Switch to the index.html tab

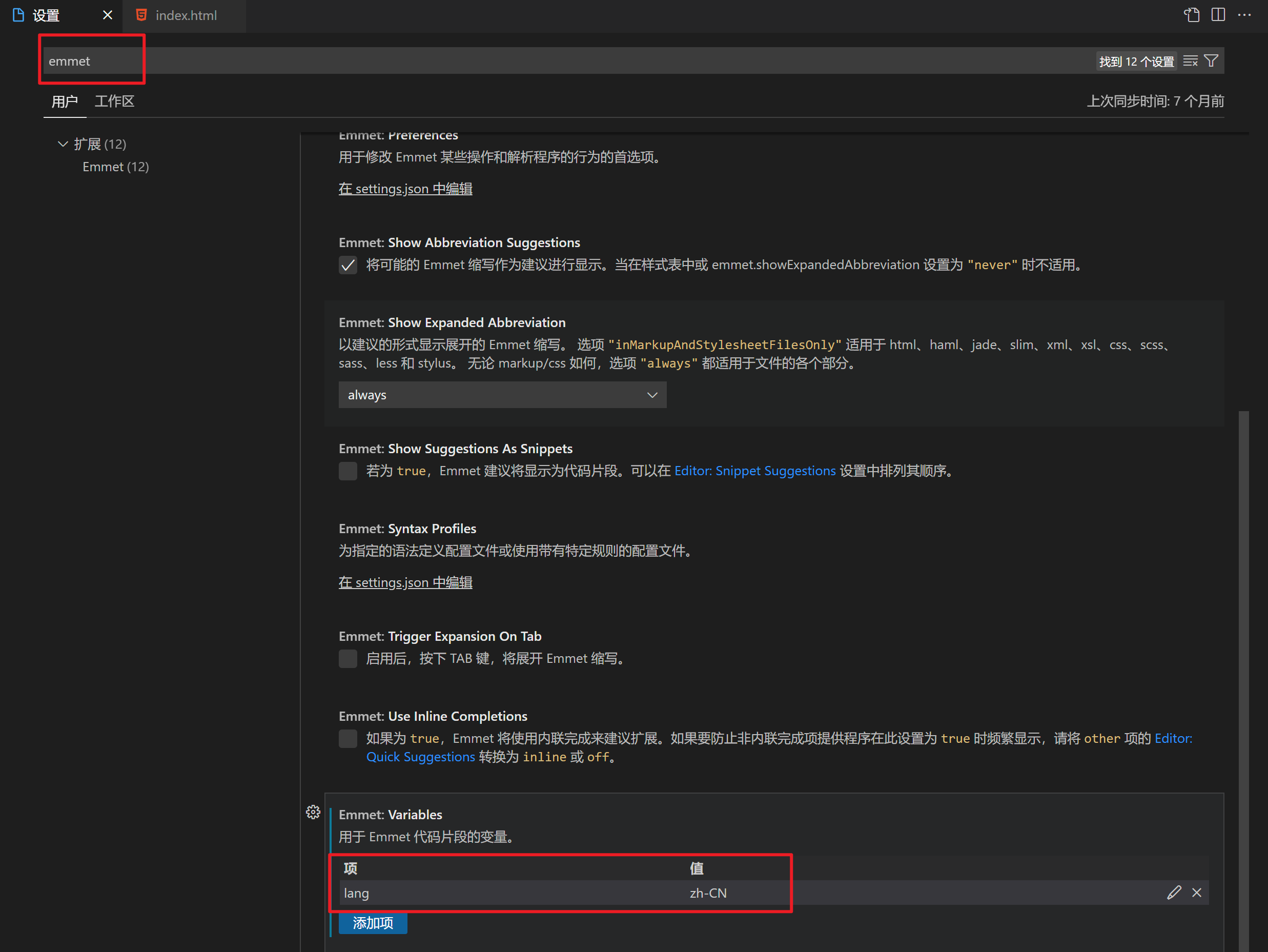[186, 15]
